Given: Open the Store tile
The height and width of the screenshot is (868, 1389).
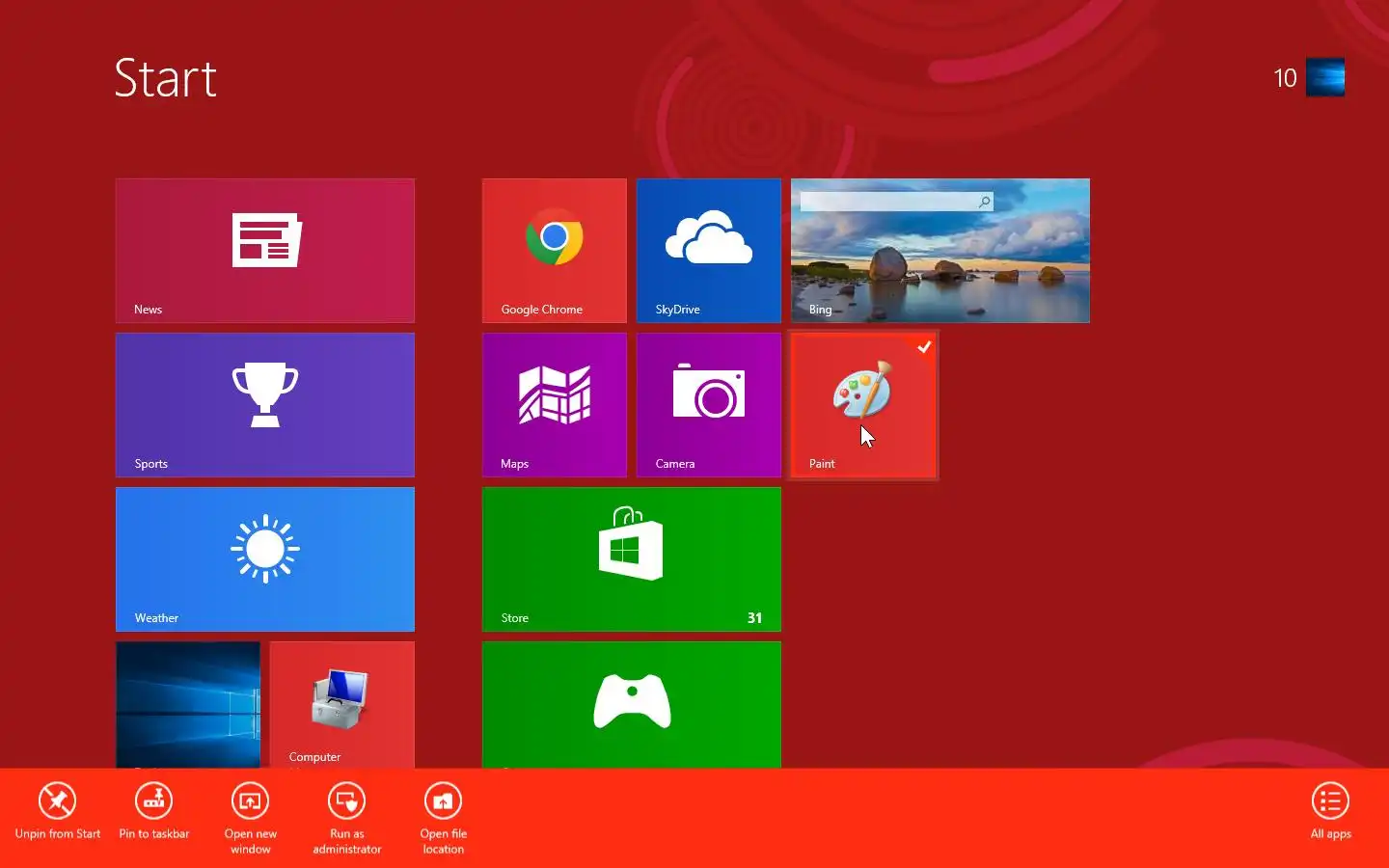Looking at the screenshot, I should coord(632,559).
